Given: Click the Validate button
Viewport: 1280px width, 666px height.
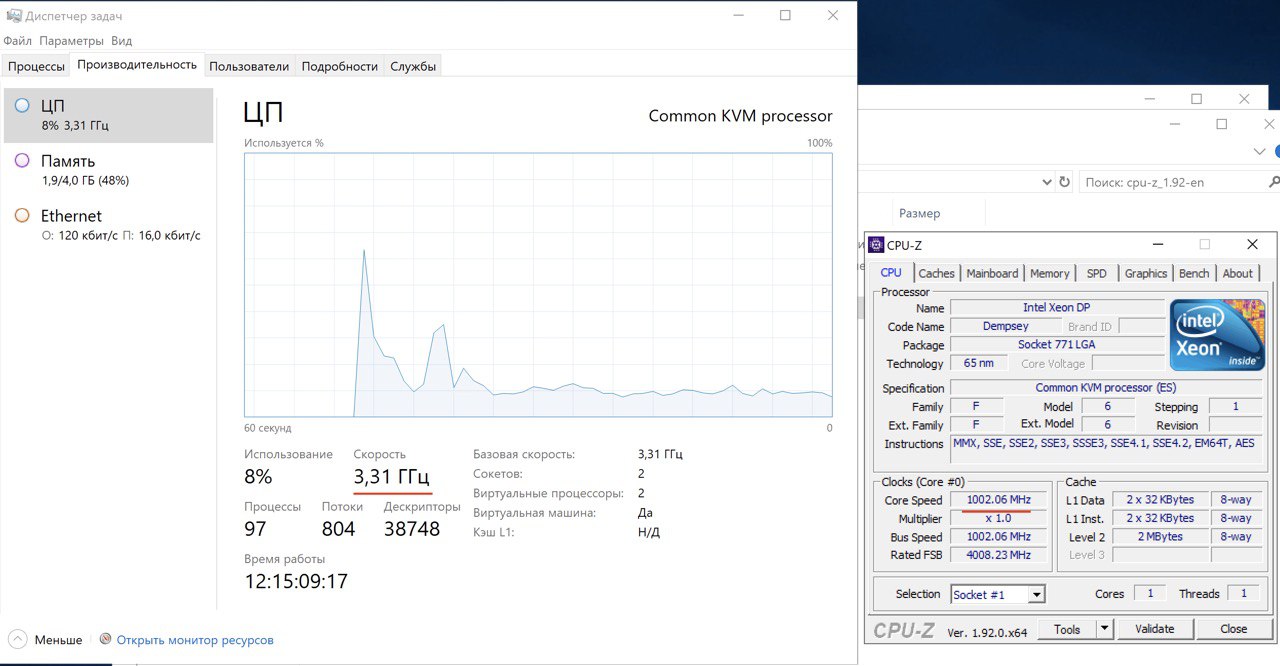Looking at the screenshot, I should pos(1155,629).
